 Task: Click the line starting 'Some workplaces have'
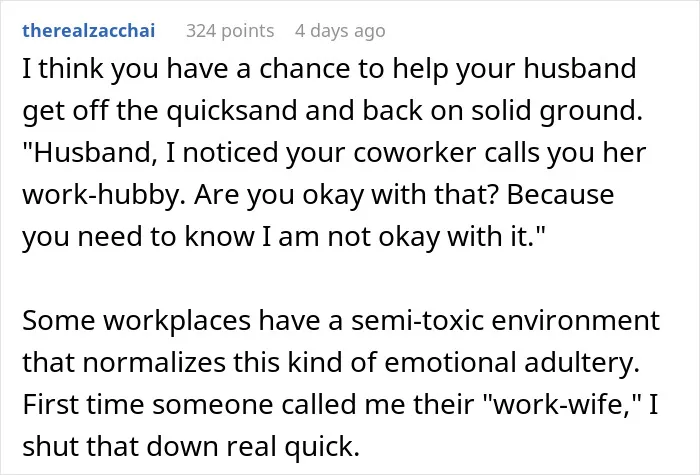341,321
